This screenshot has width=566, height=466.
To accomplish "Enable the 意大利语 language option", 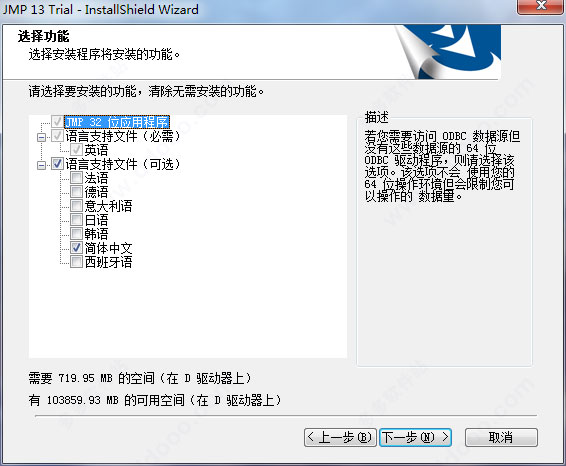I will 76,206.
